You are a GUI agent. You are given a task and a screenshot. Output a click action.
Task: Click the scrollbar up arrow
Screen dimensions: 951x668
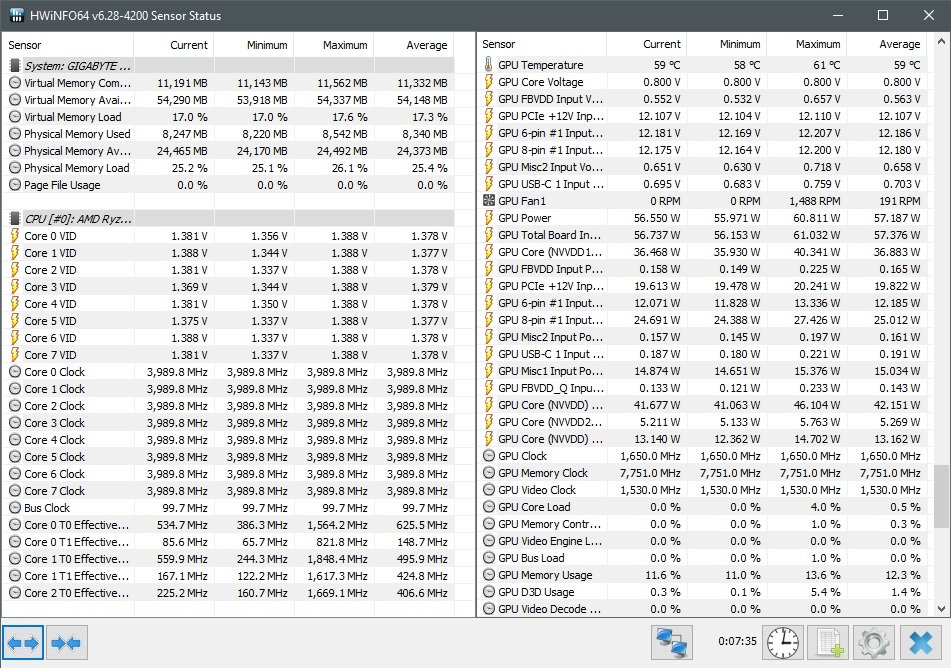(x=941, y=42)
